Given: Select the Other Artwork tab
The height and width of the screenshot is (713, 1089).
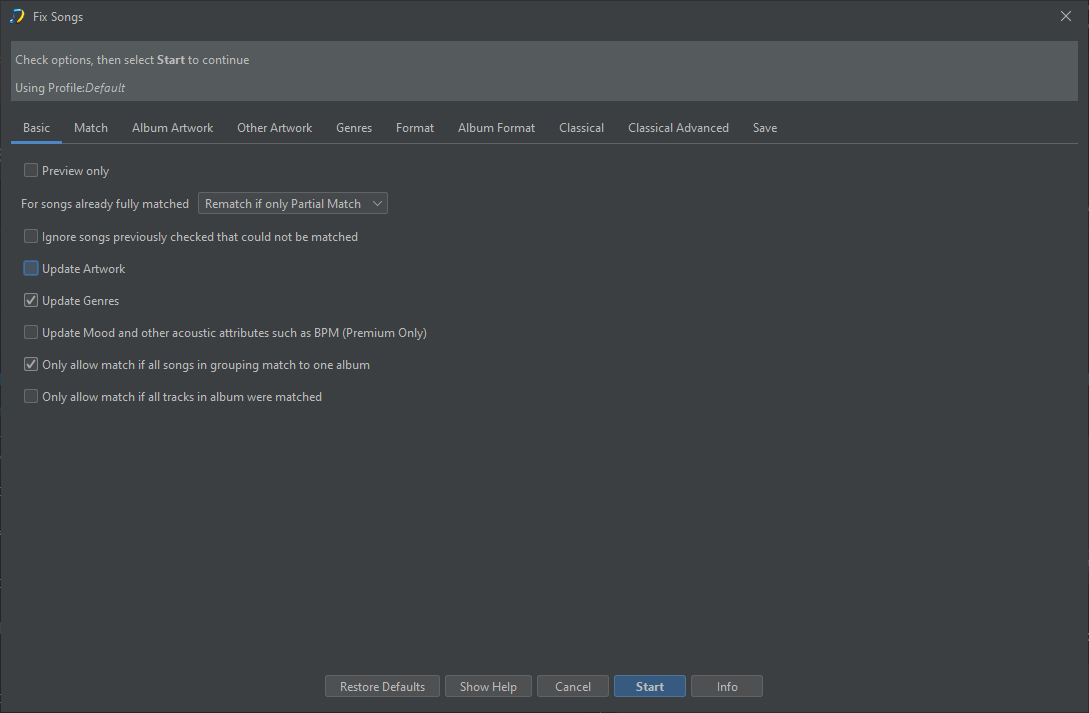Looking at the screenshot, I should (274, 128).
